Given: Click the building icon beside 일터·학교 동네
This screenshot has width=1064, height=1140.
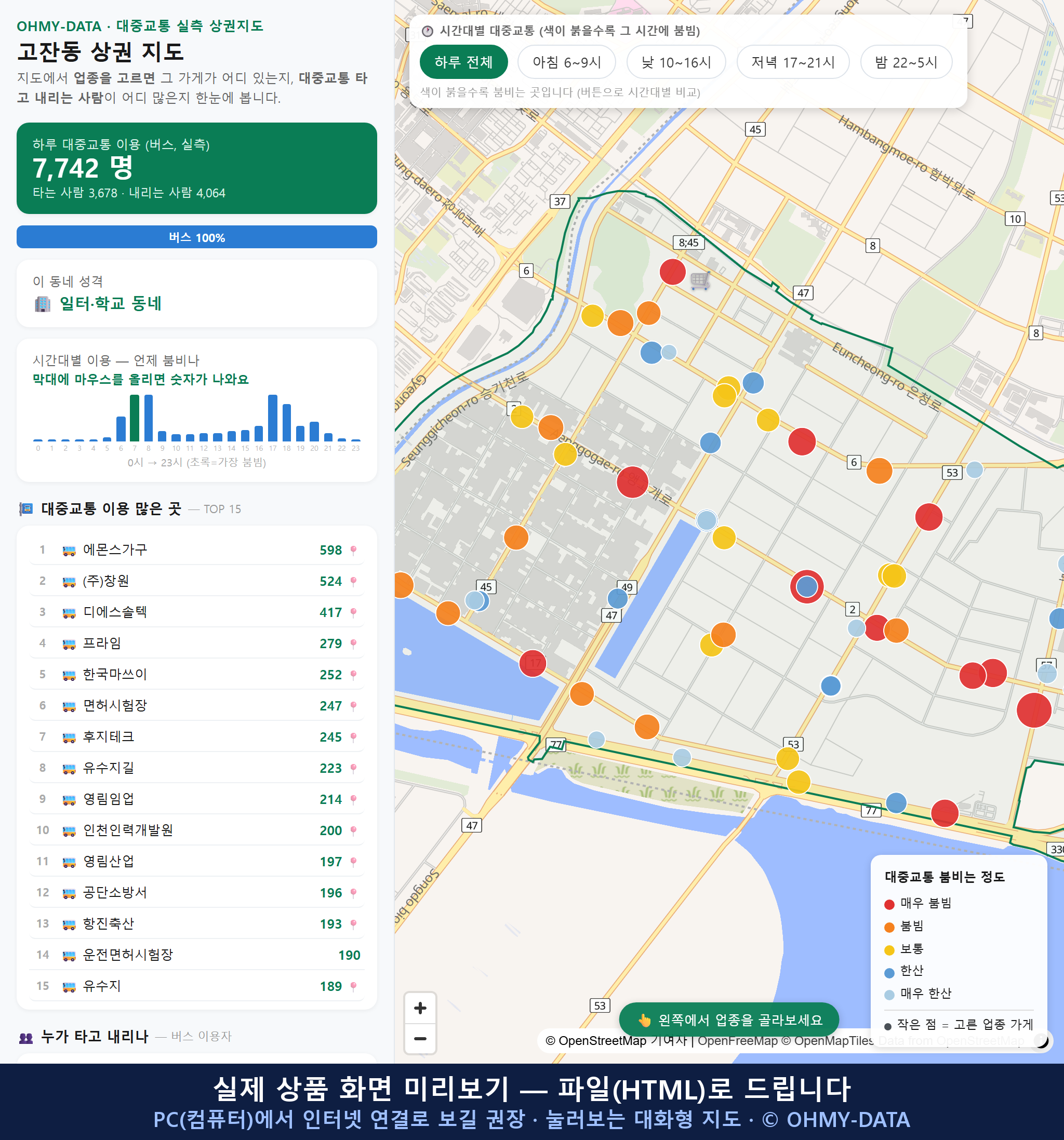Looking at the screenshot, I should (43, 304).
